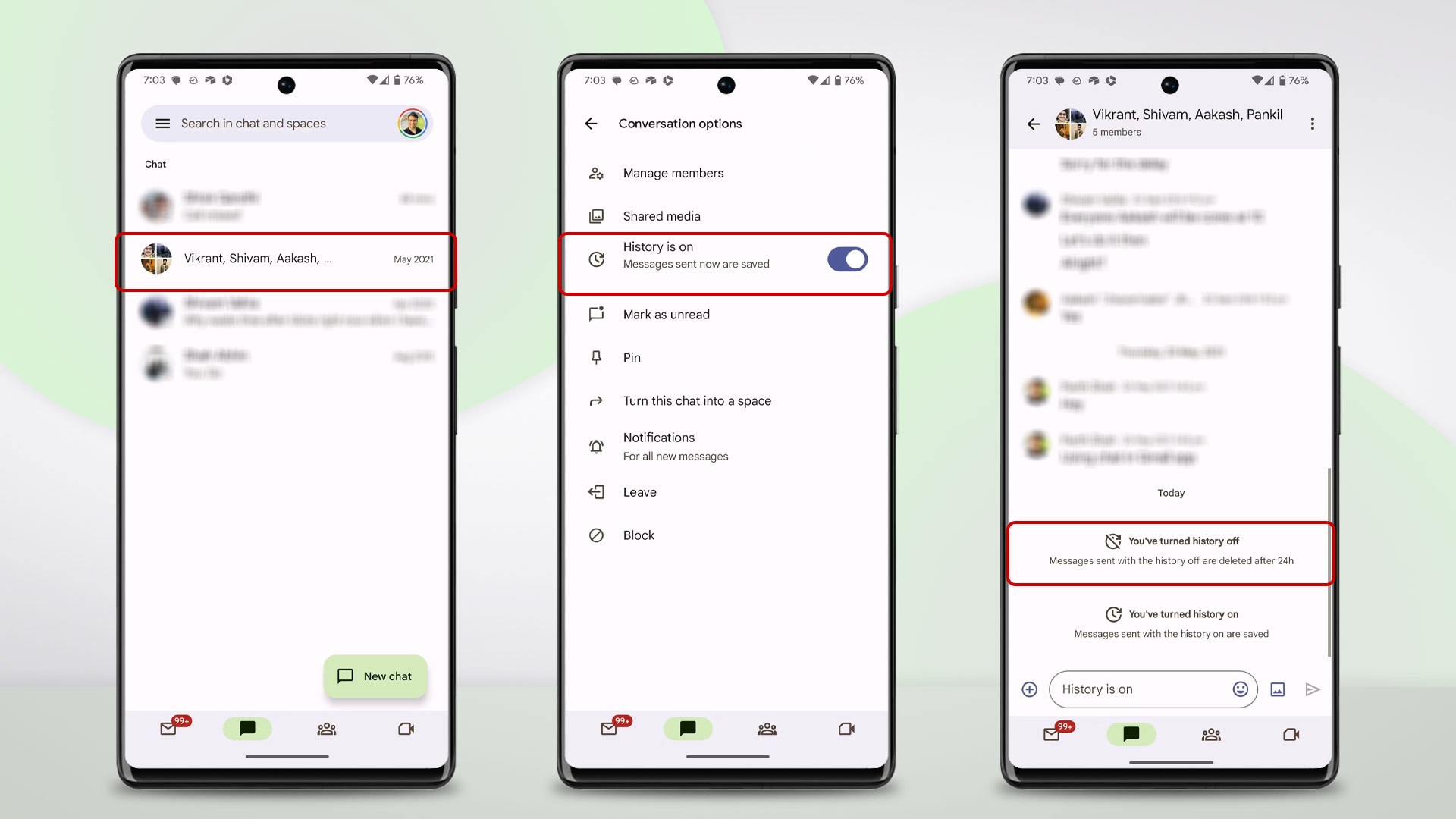Image resolution: width=1456 pixels, height=819 pixels.
Task: Click the back arrow on Conversation options
Action: 590,123
